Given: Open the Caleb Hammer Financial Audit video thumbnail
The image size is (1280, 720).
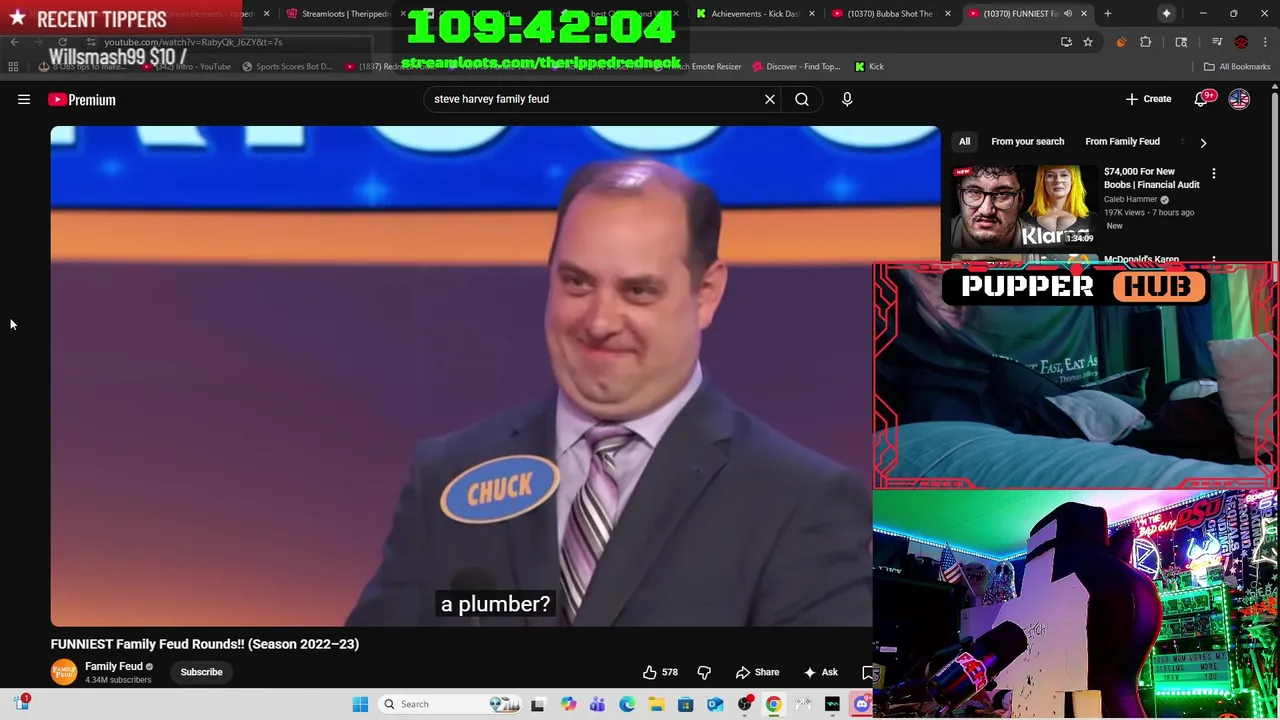Looking at the screenshot, I should tap(1024, 205).
